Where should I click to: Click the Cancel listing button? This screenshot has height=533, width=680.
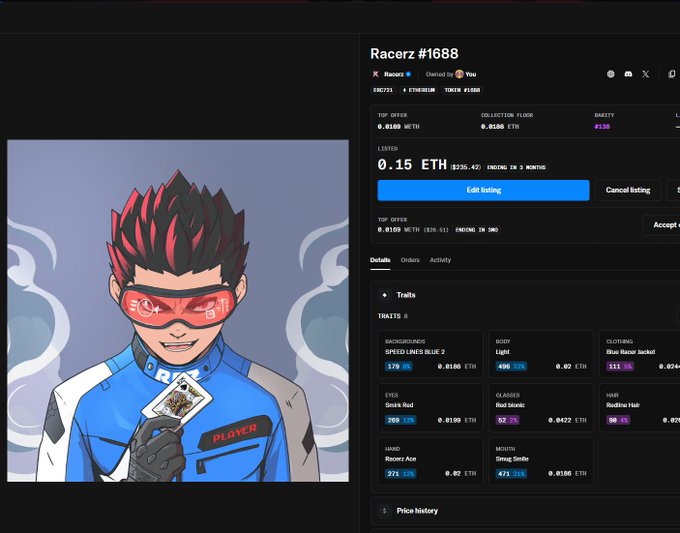[628, 190]
